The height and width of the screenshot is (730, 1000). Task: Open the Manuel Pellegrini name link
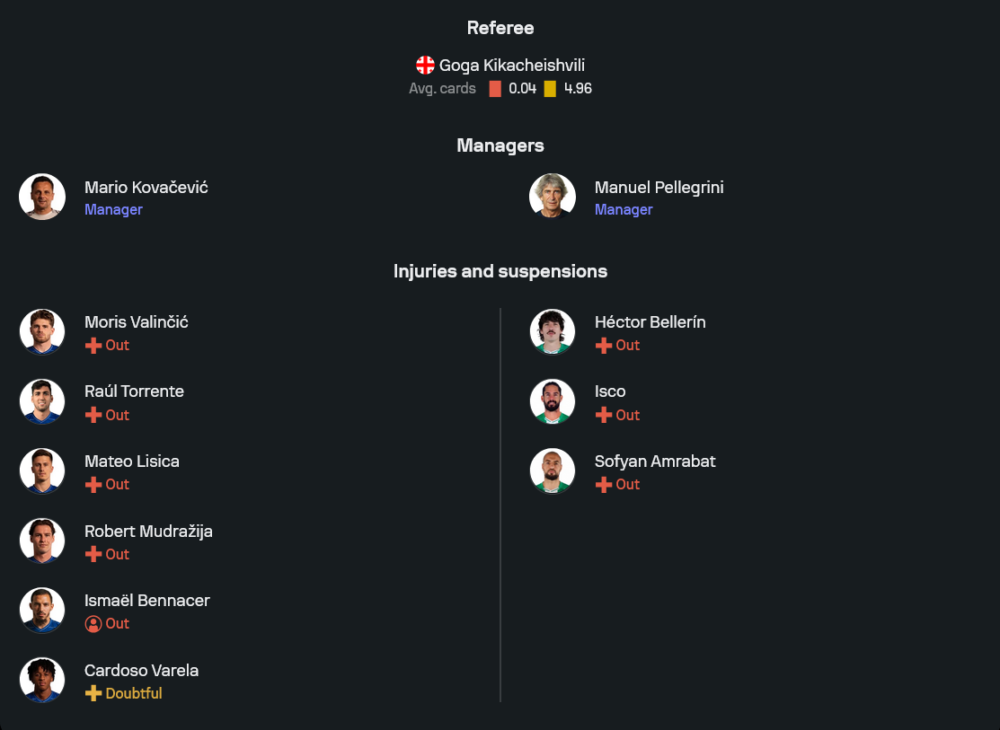659,187
